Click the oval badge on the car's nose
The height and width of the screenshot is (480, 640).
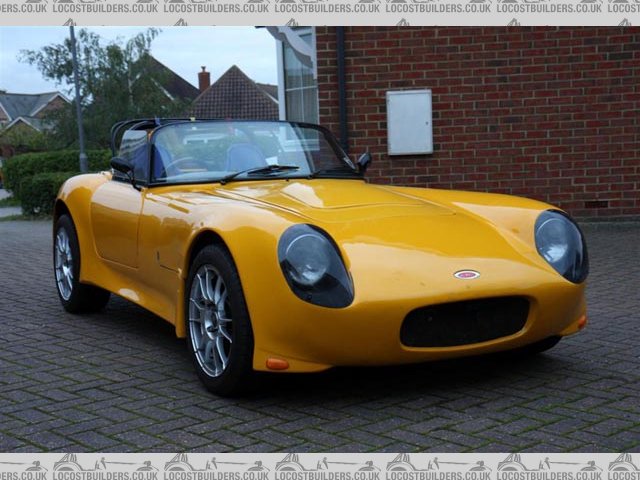pyautogui.click(x=466, y=274)
